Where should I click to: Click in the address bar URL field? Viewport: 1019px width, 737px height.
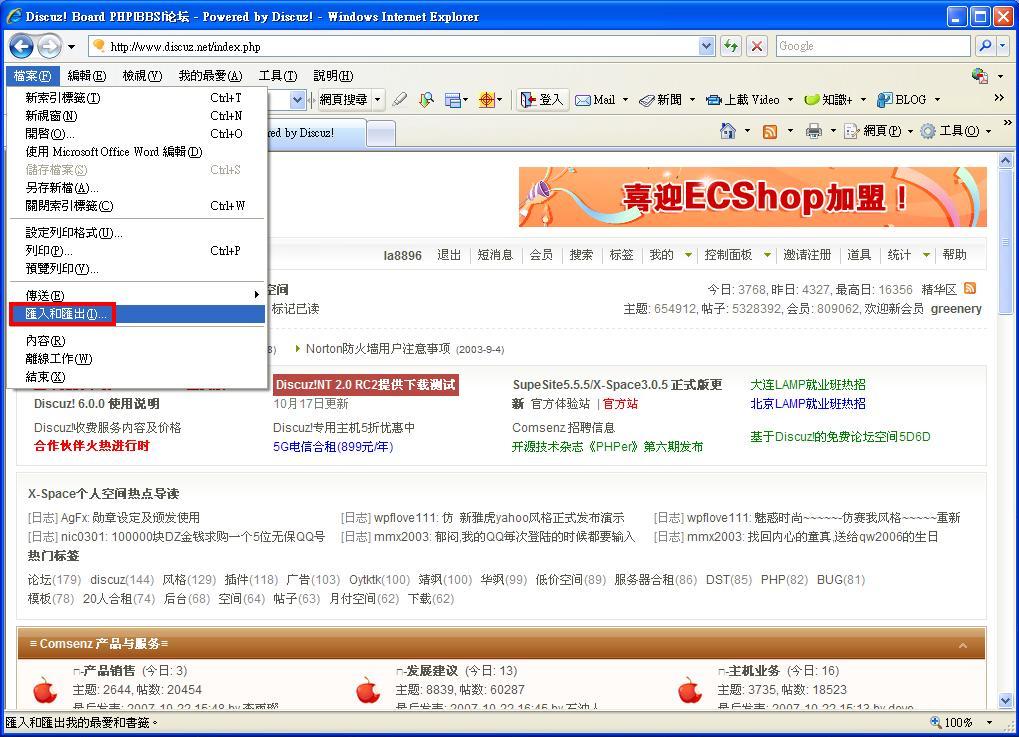403,46
